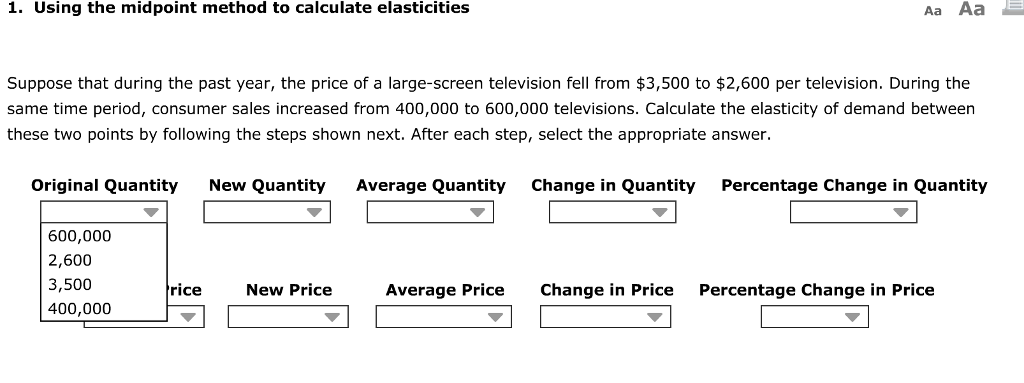Increase text size with large Aa icon

pos(971,9)
